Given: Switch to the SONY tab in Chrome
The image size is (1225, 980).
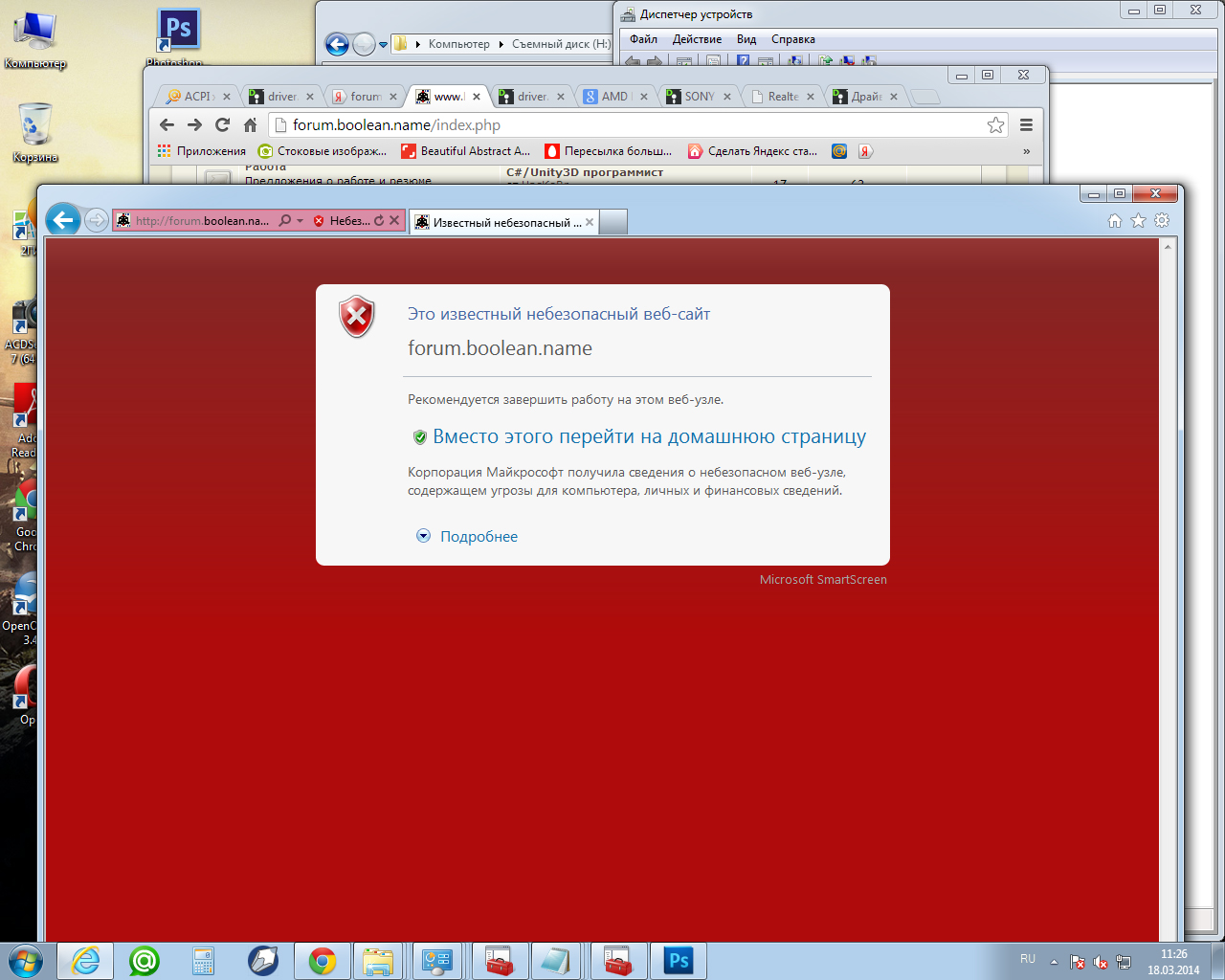Looking at the screenshot, I should (x=699, y=97).
